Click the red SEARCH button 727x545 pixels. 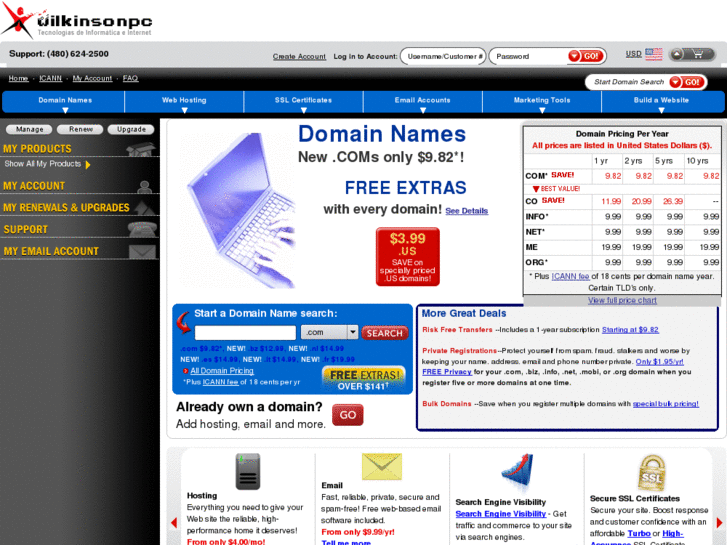coord(385,333)
